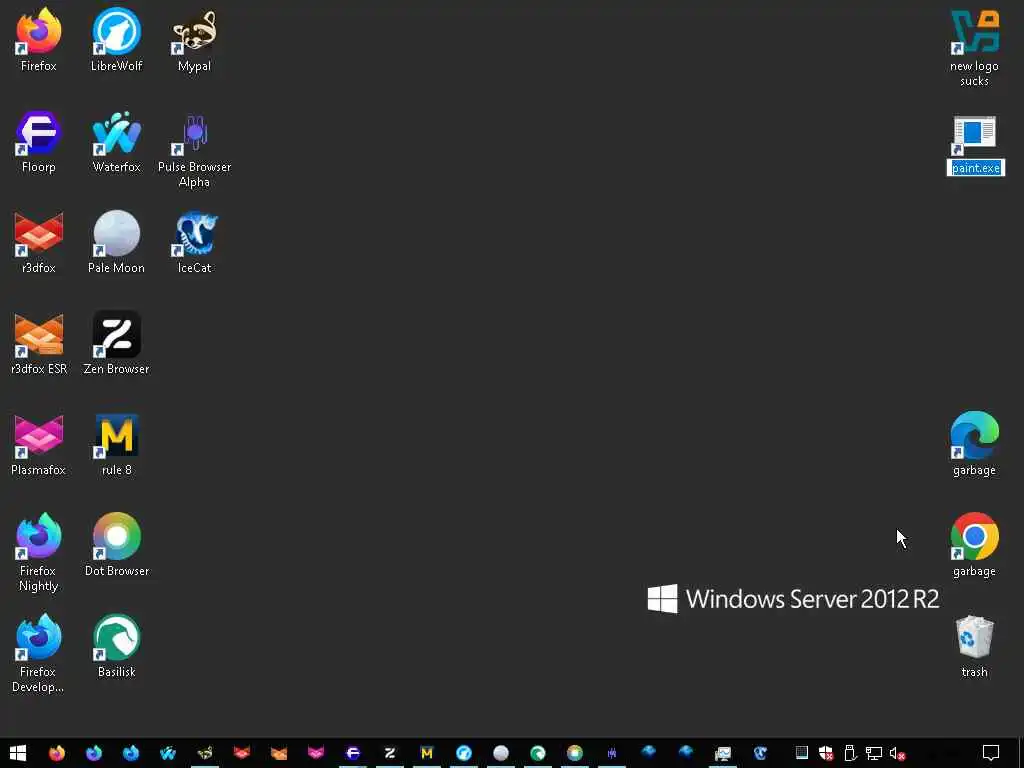1024x768 pixels.
Task: Select the 'trash' recycle bin icon
Action: 974,646
